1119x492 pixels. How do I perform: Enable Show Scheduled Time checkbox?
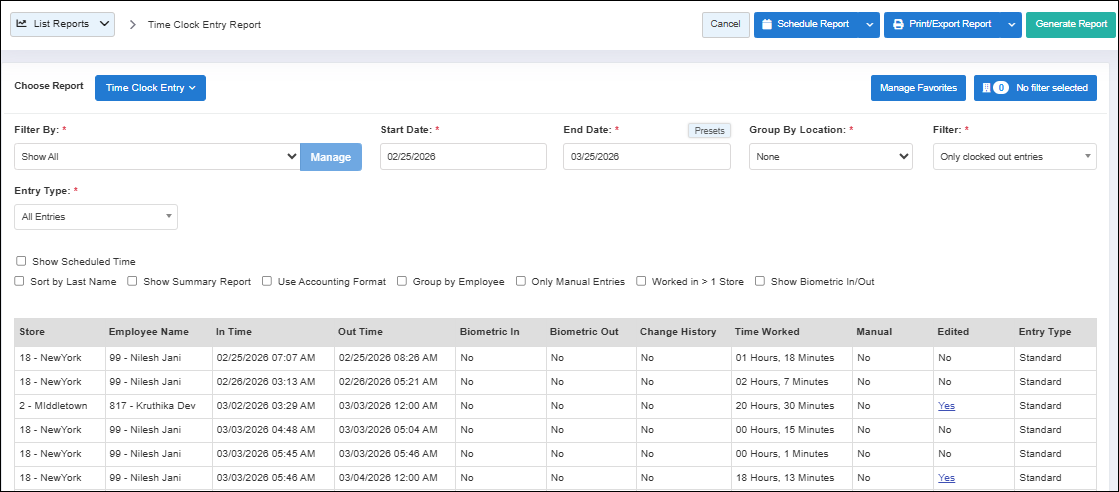point(21,261)
